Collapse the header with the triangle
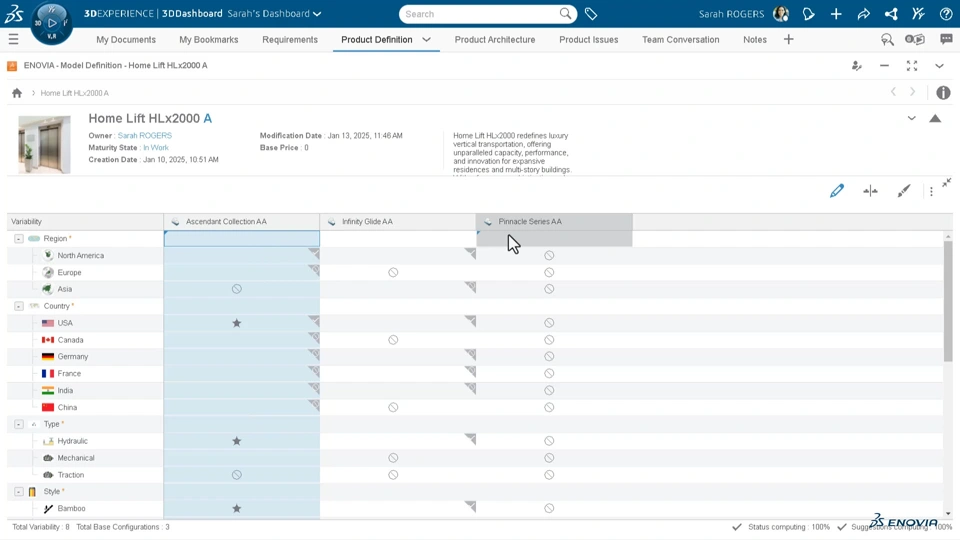 [x=935, y=118]
